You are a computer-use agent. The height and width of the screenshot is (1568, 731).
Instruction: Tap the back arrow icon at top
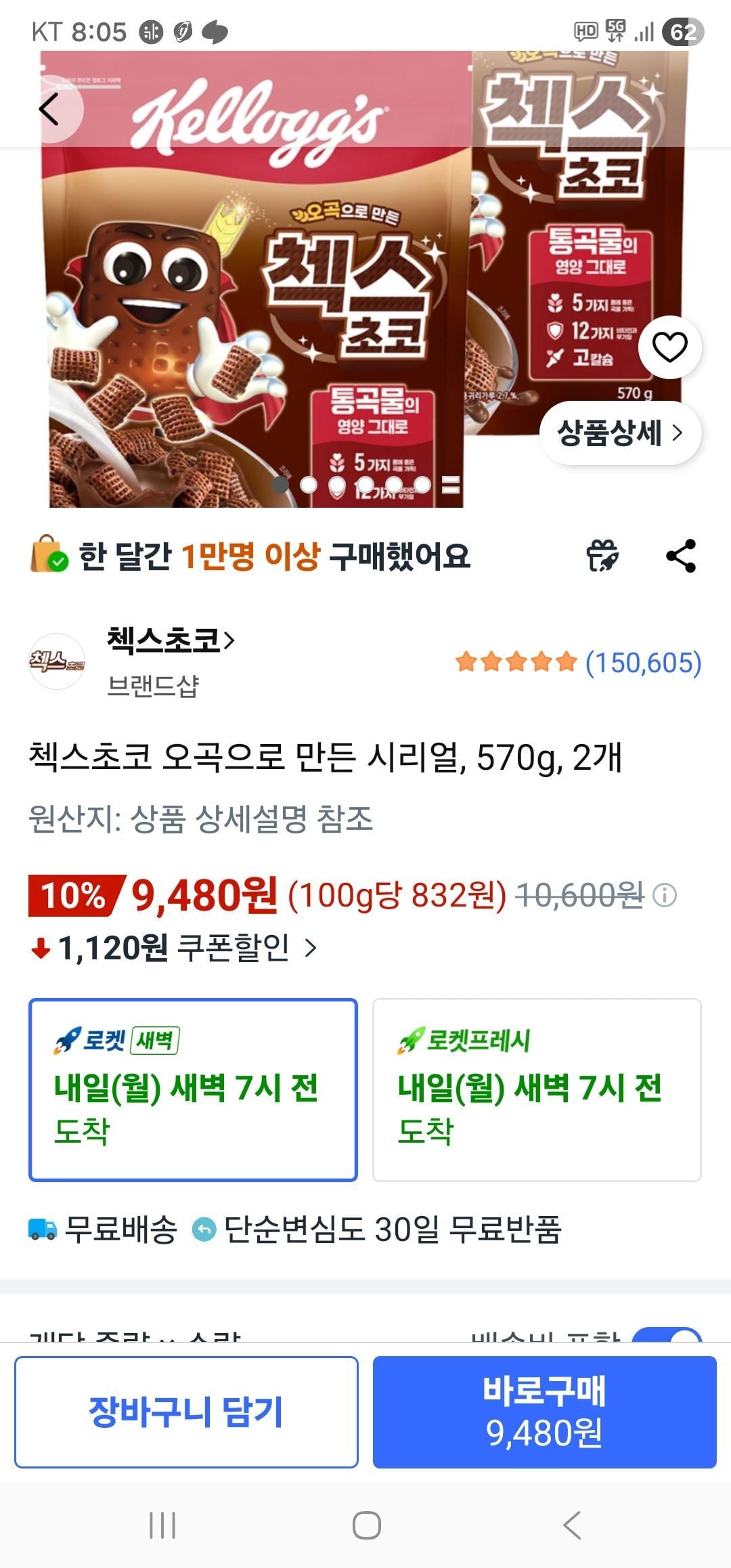tap(49, 110)
